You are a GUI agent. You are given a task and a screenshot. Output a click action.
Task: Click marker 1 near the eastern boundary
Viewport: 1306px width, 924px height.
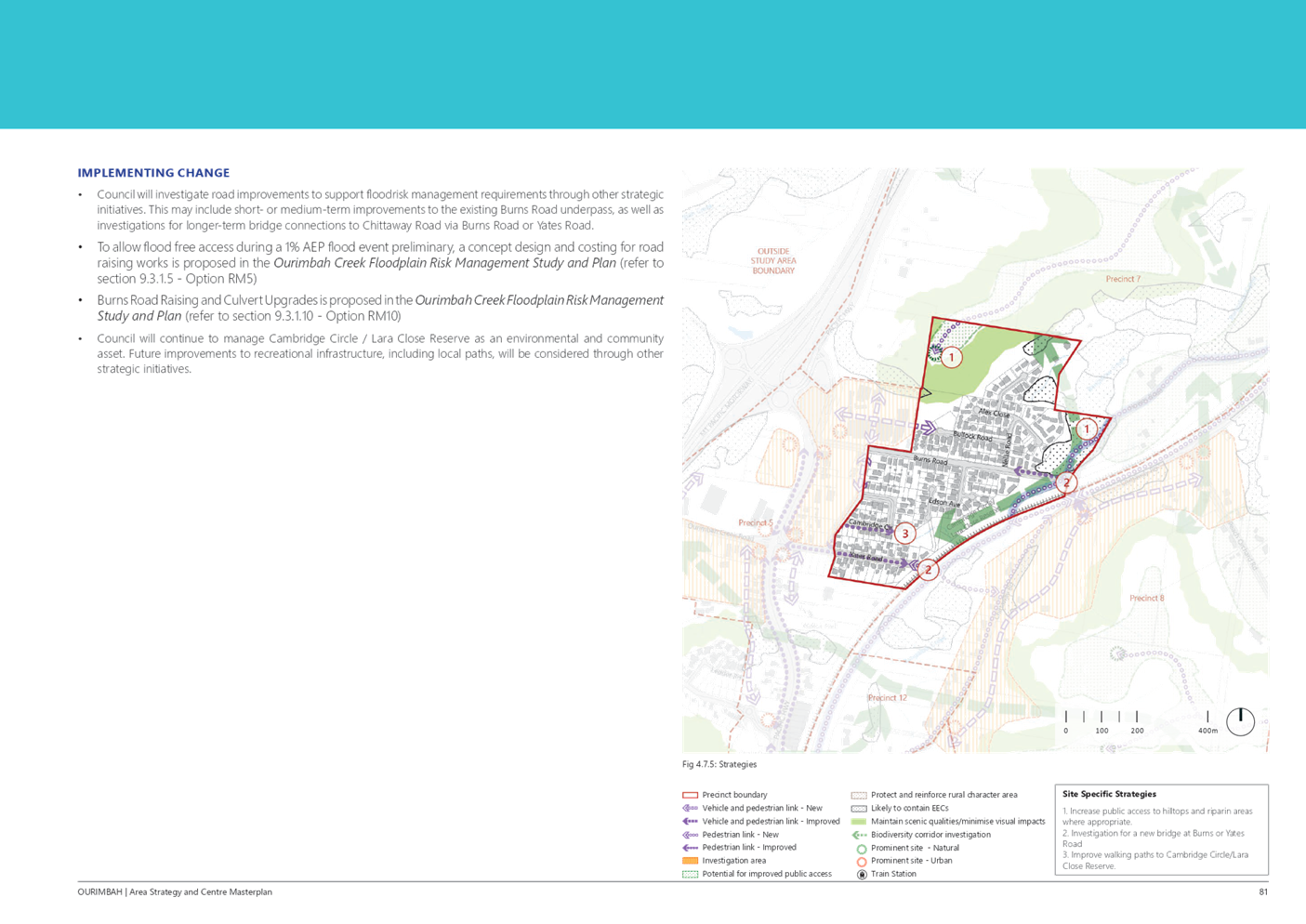tap(1086, 429)
